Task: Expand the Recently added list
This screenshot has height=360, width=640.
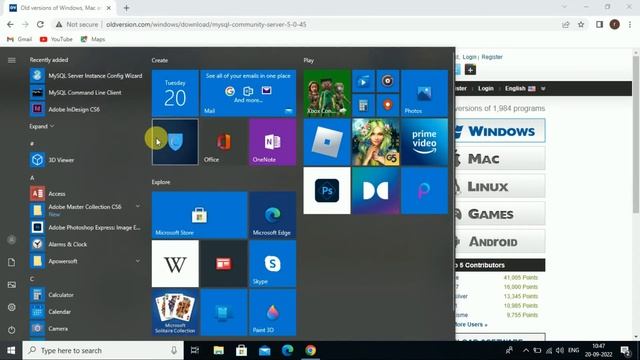Action: [42, 127]
